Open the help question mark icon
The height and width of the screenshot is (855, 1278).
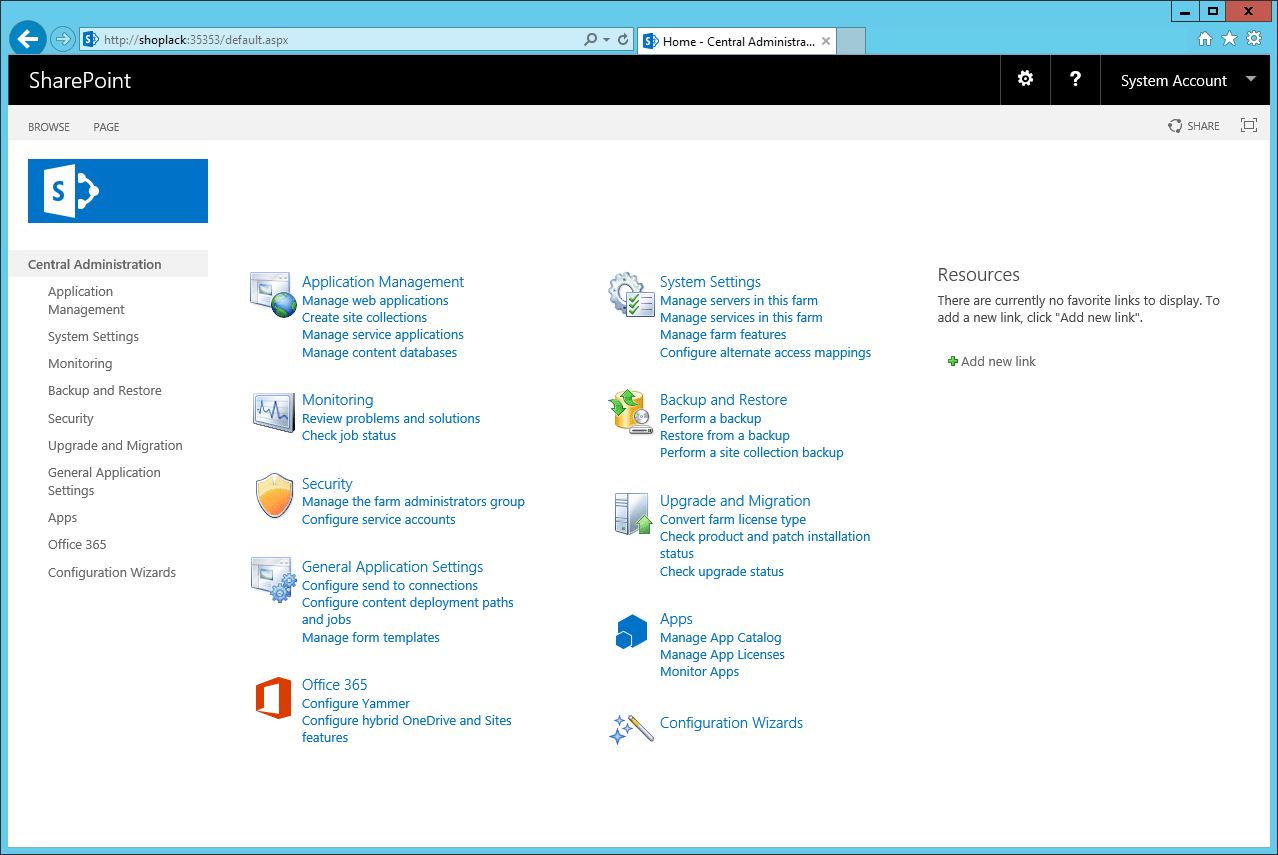point(1075,79)
